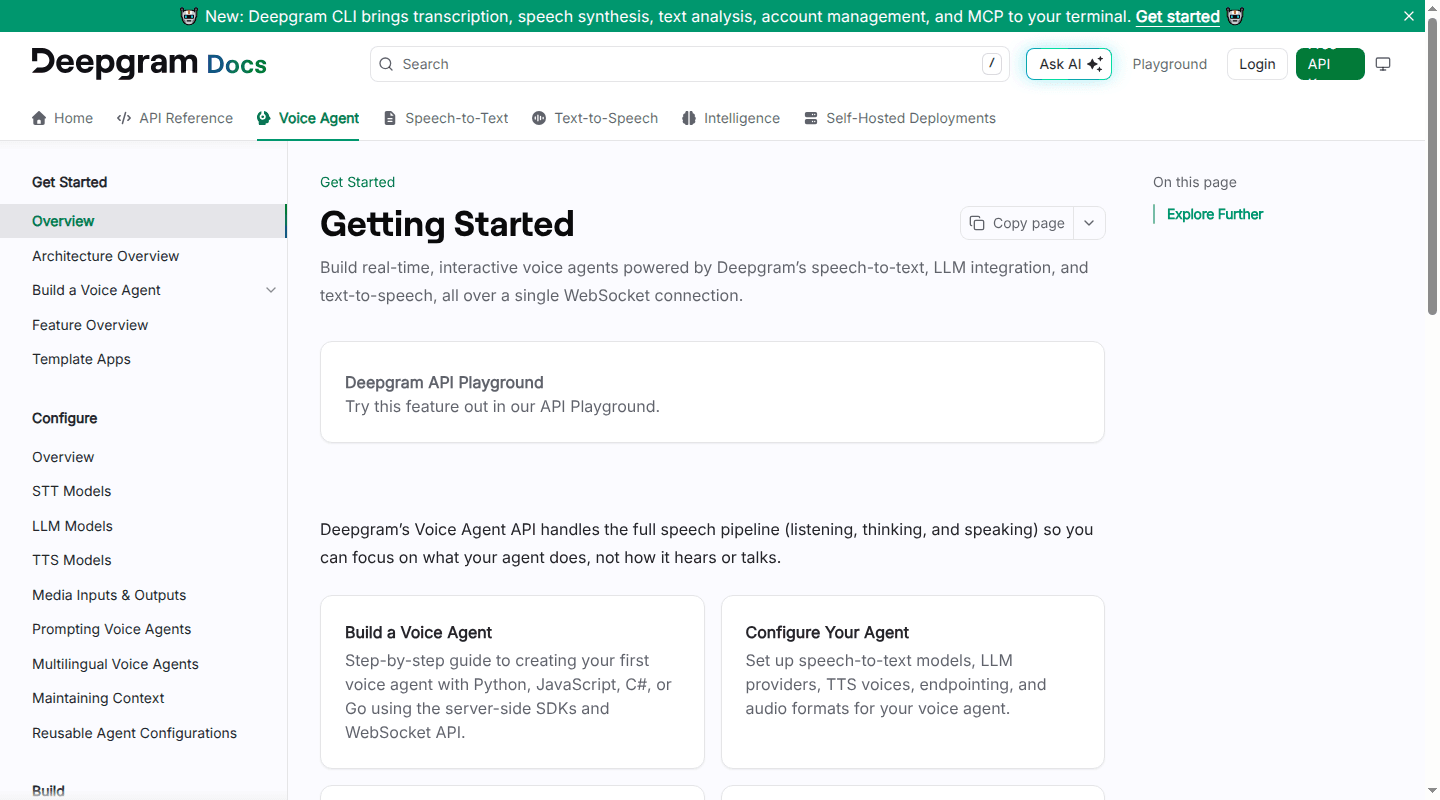Click the API Reference code icon
The image size is (1440, 800).
(x=124, y=118)
